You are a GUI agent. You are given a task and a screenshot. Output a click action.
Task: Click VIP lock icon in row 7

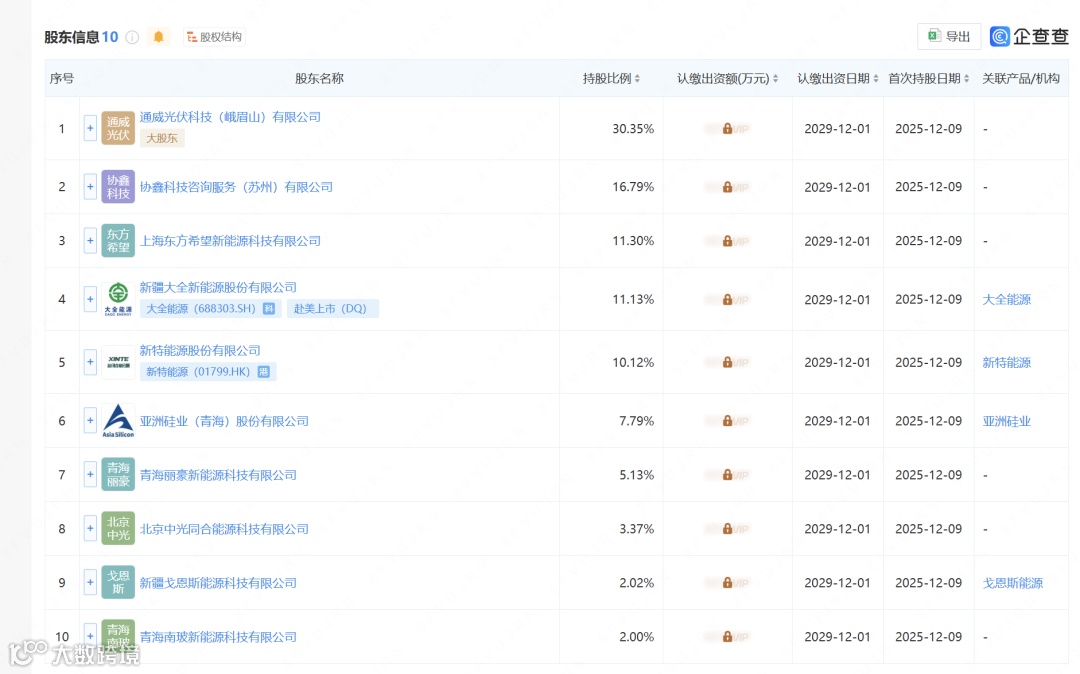click(x=727, y=475)
